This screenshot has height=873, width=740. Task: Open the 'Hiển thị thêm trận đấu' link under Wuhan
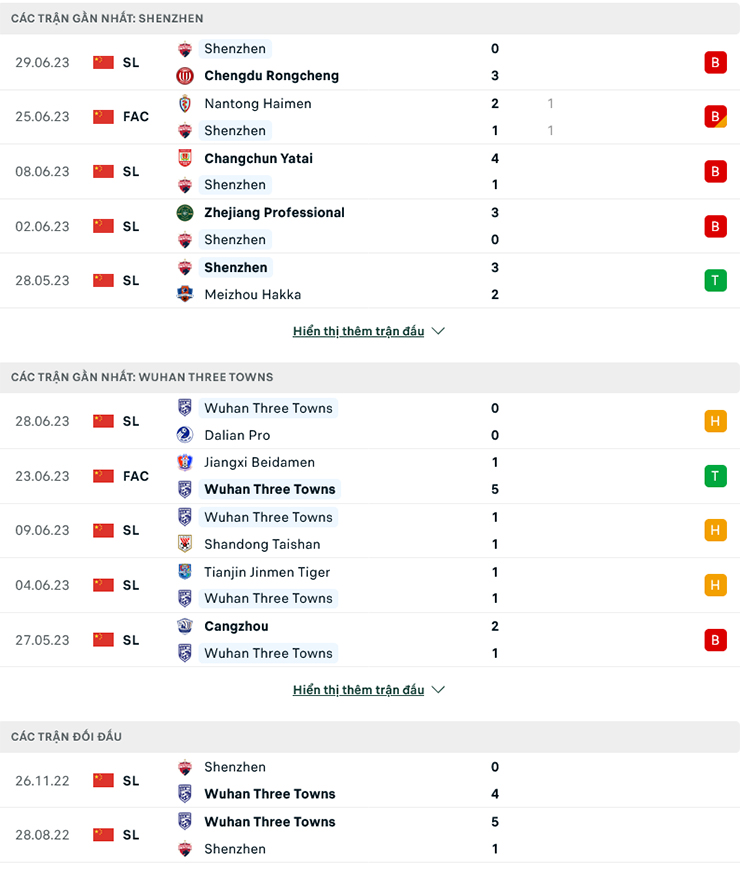(358, 690)
